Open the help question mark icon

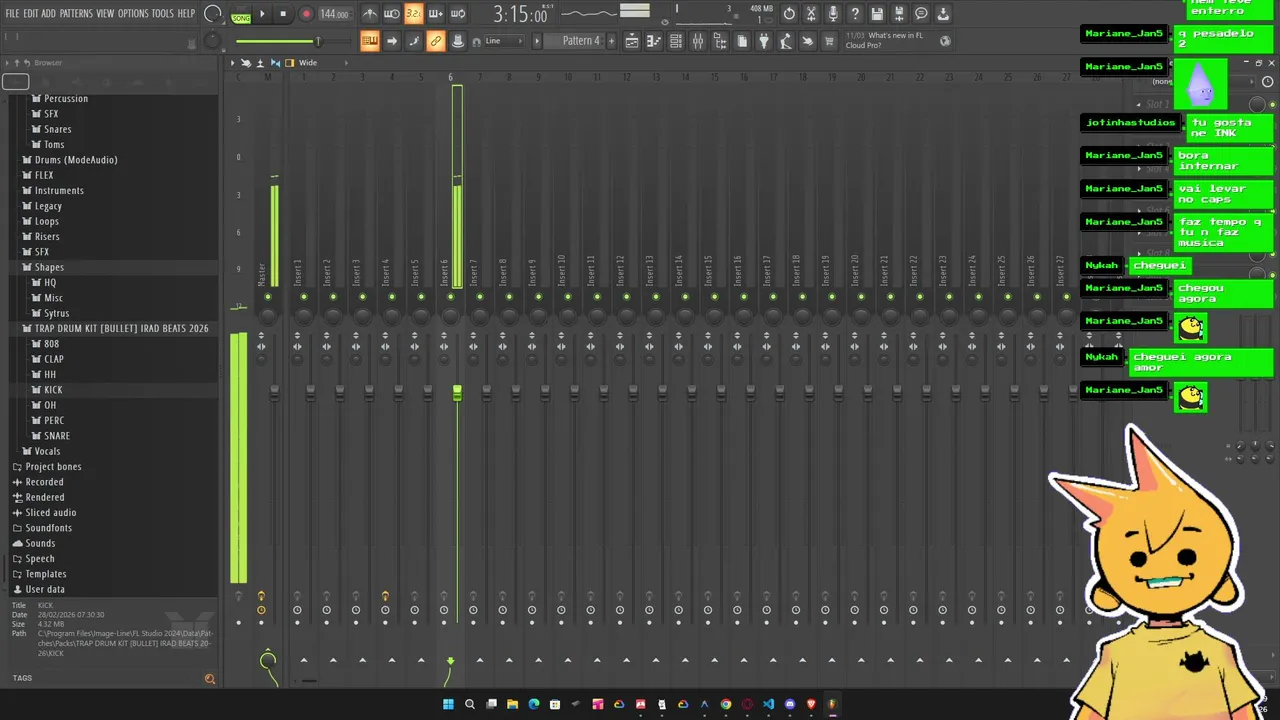[x=855, y=14]
